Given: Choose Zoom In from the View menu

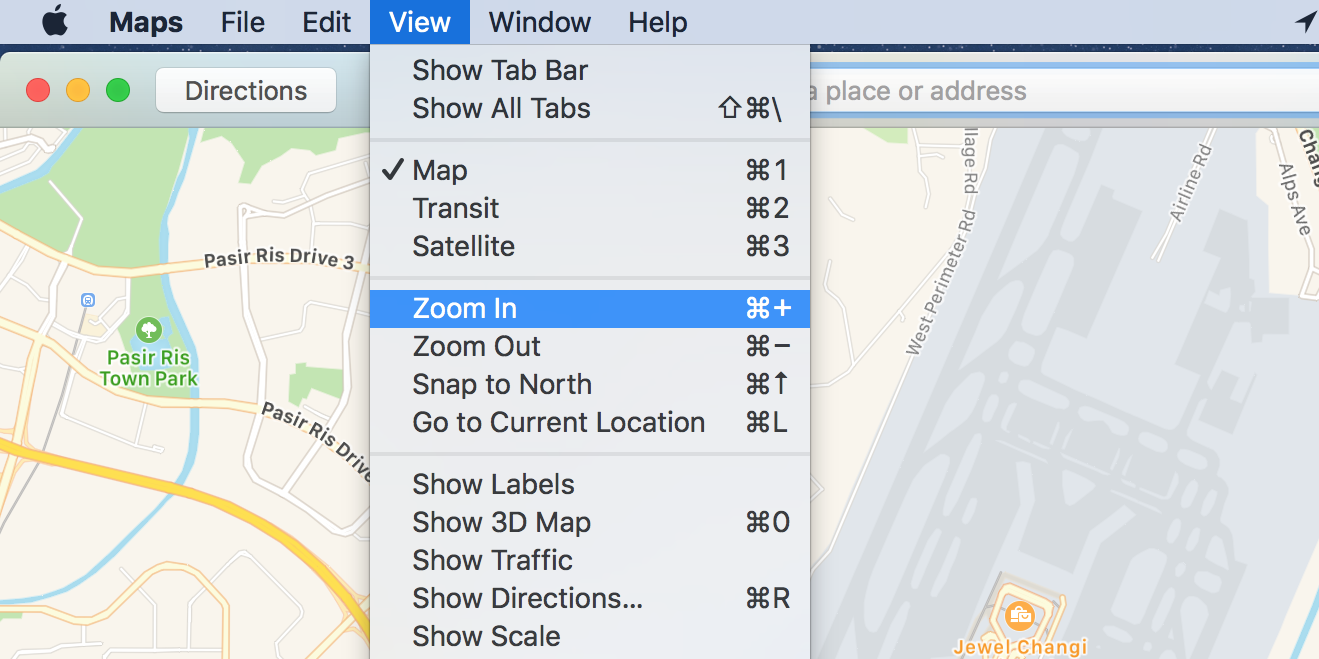Looking at the screenshot, I should [x=464, y=308].
